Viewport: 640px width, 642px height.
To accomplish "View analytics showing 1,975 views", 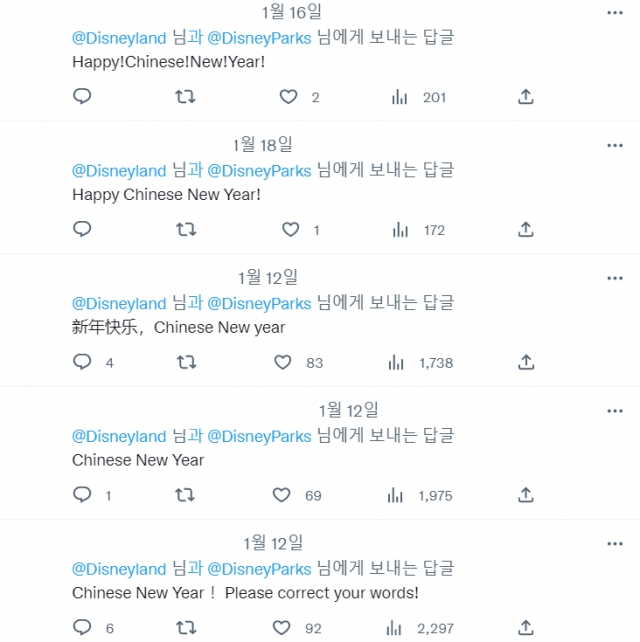I will 420,495.
